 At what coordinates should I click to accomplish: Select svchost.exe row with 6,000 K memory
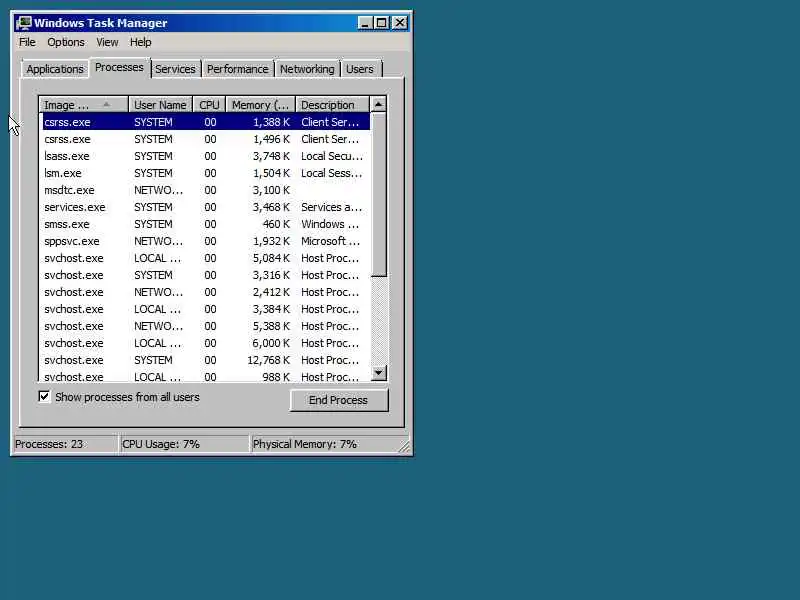[x=206, y=343]
